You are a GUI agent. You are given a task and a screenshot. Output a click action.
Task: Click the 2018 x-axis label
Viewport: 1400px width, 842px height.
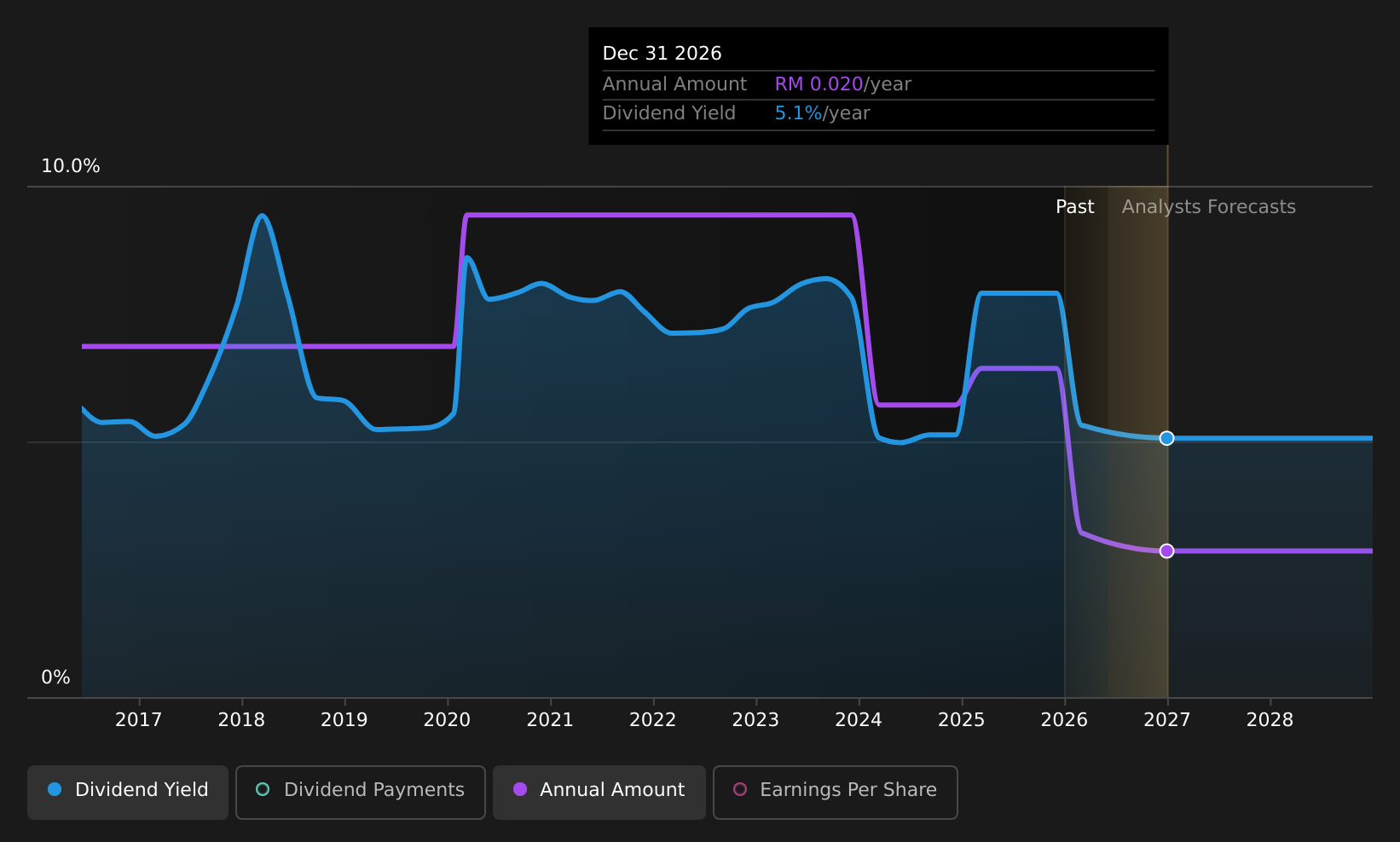(x=242, y=720)
